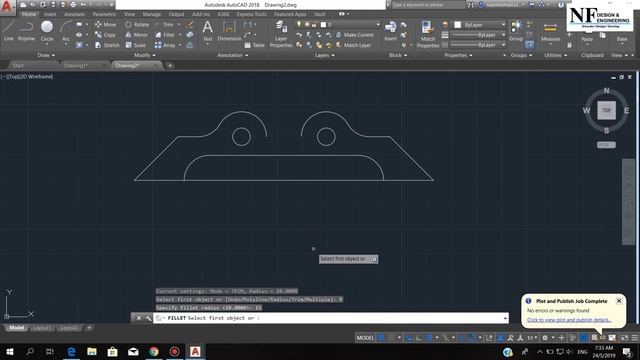This screenshot has width=640, height=360.
Task: Click Make Current layer button
Action: click(354, 35)
